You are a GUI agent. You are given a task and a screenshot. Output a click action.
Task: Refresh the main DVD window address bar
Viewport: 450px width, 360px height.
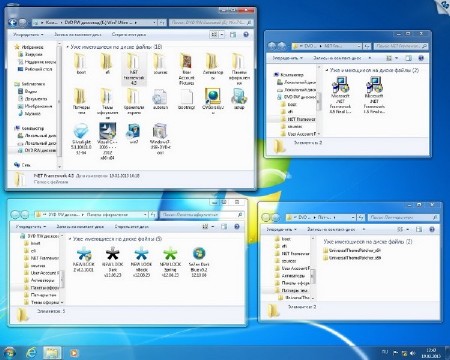162,22
